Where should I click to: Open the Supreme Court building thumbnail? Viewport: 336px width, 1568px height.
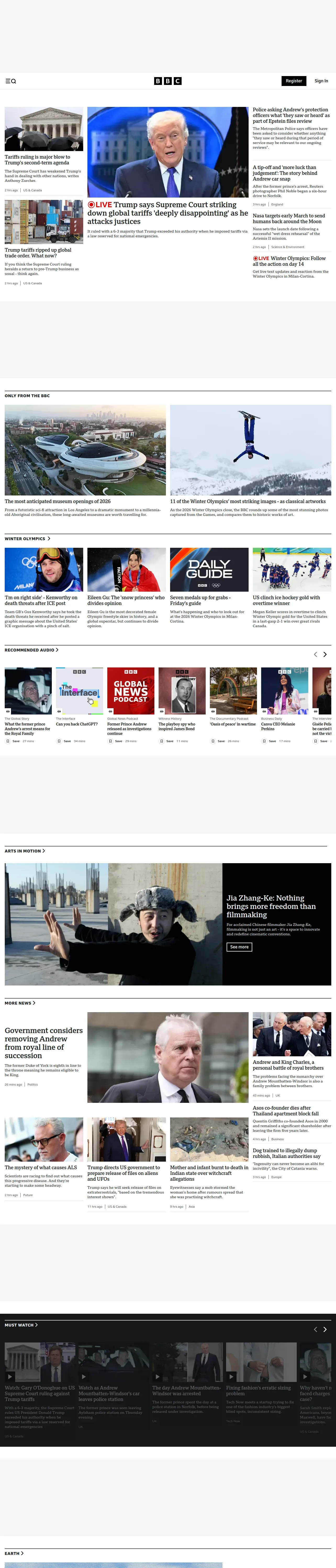point(44,129)
